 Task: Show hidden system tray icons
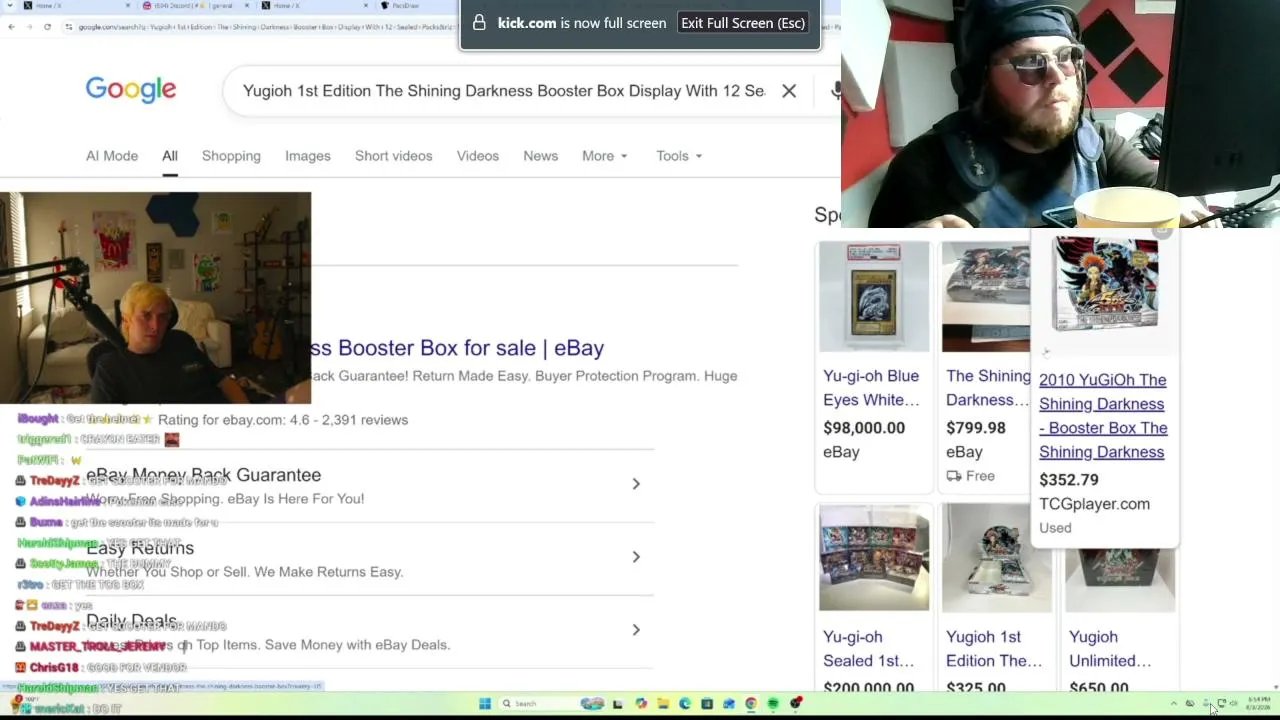pos(1174,704)
